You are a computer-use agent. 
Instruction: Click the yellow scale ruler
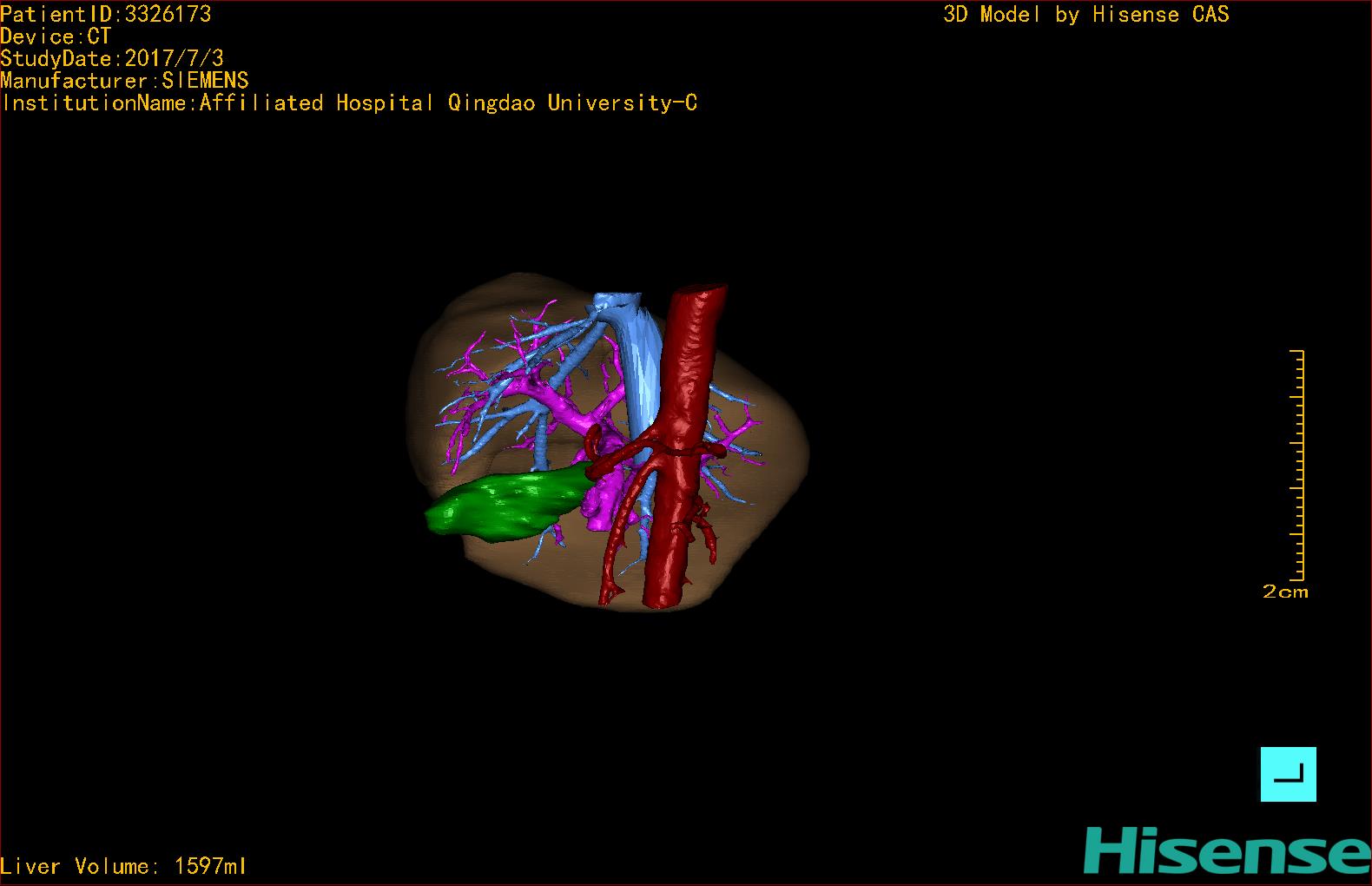pos(1297,465)
